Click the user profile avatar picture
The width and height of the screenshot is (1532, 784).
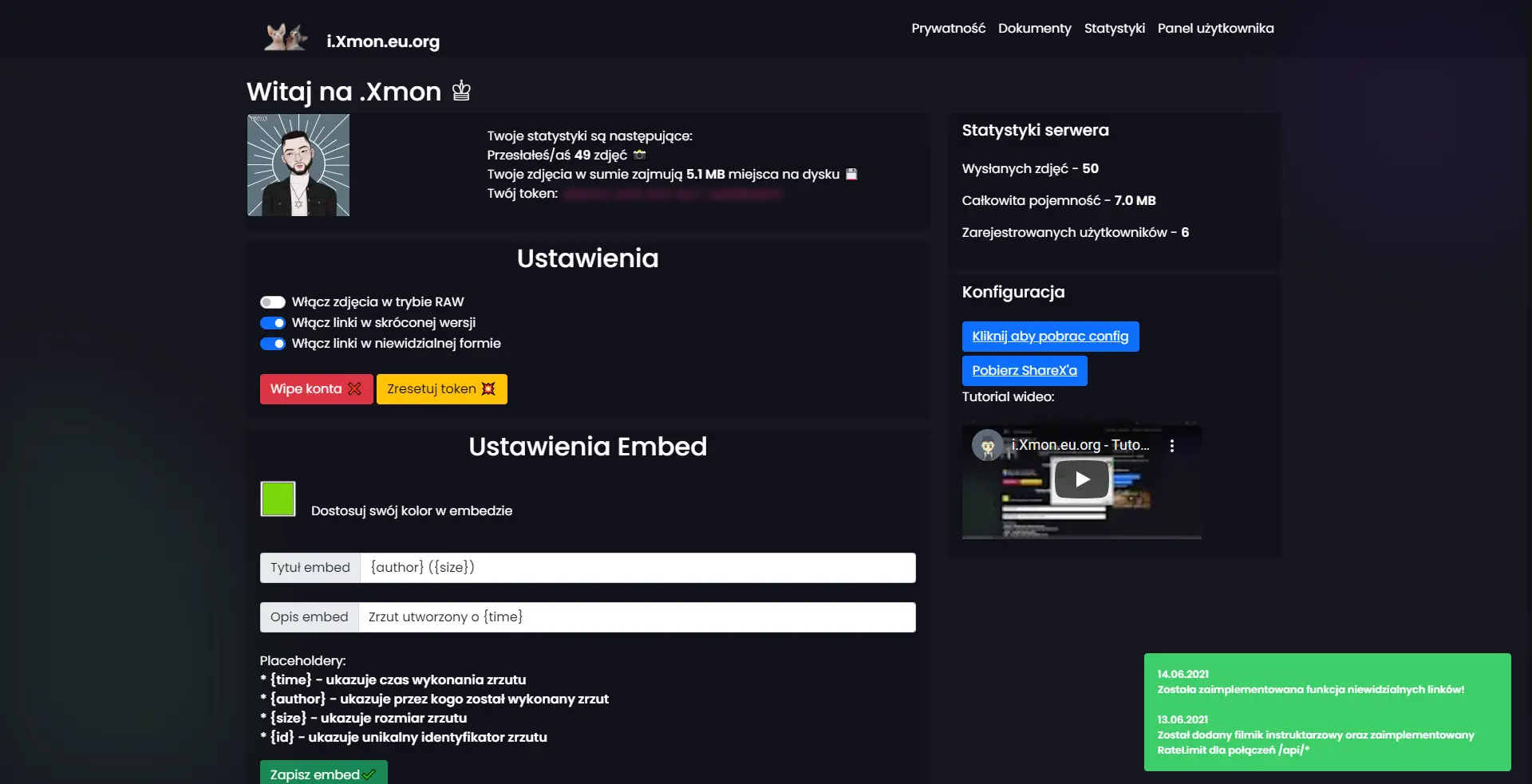click(x=298, y=165)
